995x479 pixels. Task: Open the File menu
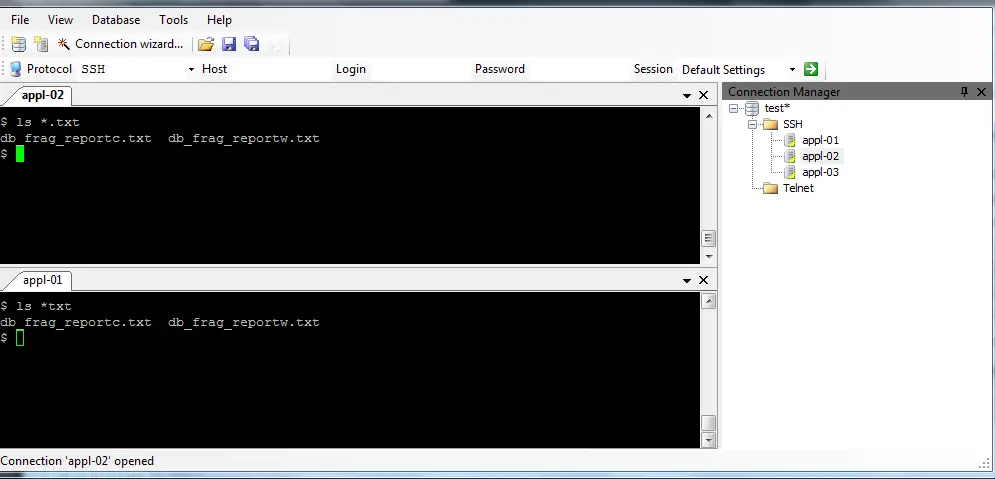tap(20, 20)
